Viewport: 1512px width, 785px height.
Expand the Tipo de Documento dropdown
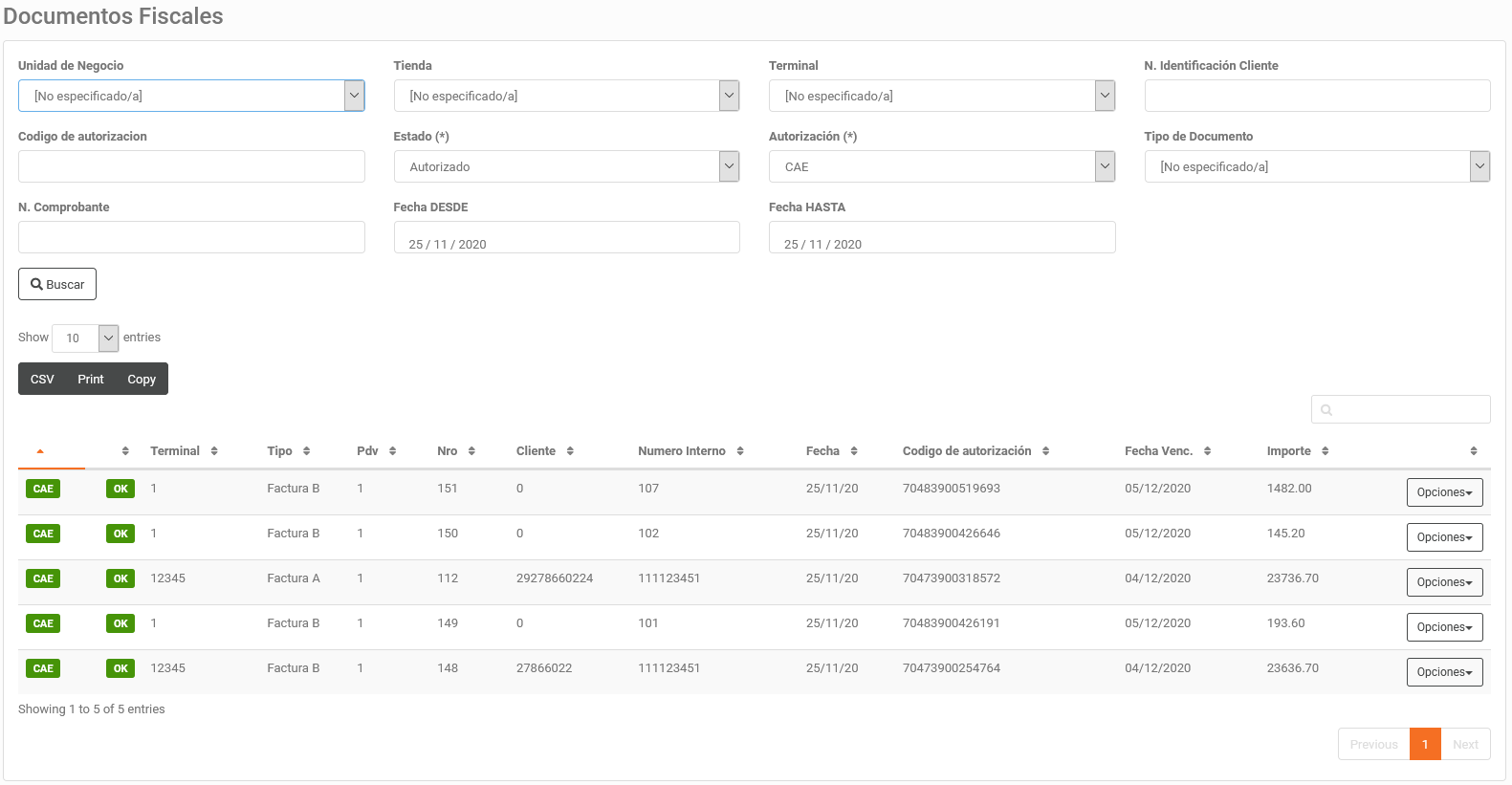pyautogui.click(x=1317, y=166)
